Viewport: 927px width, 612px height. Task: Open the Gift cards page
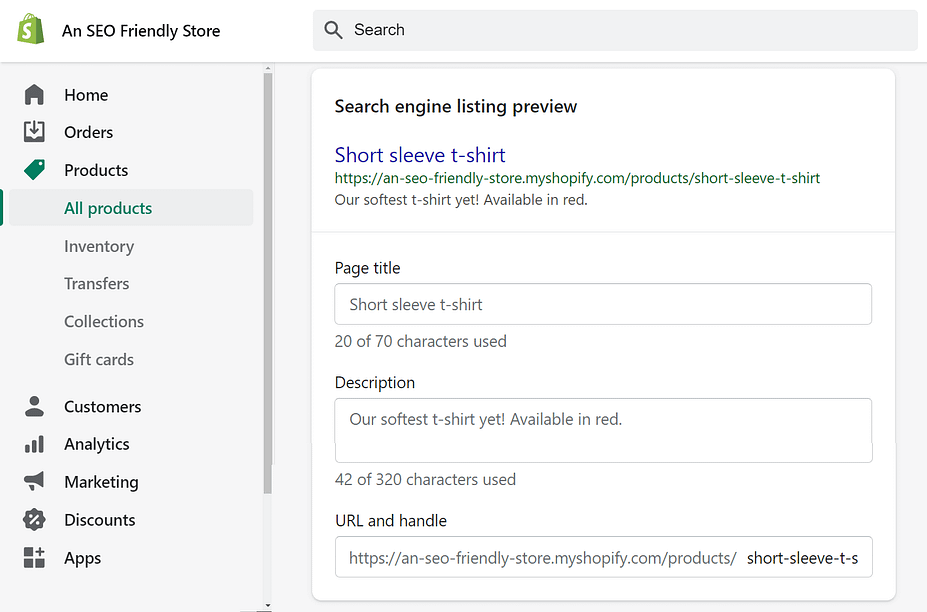(99, 360)
